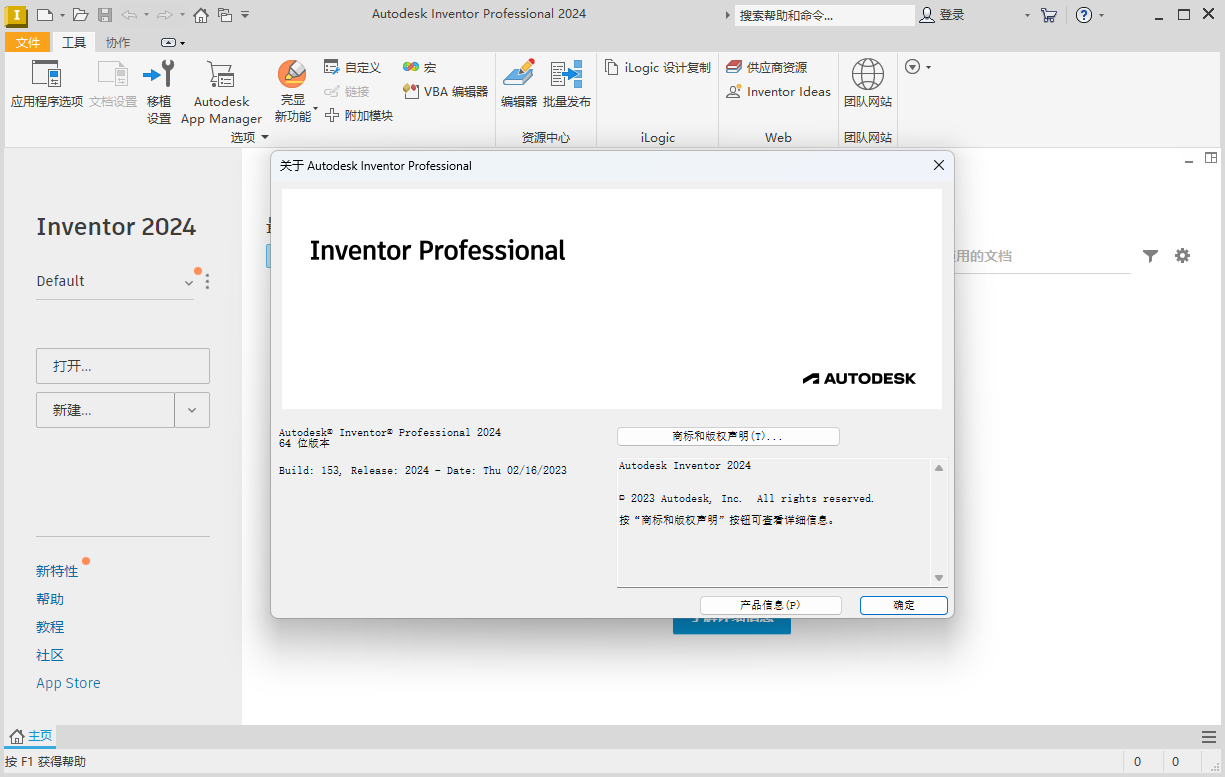Open 新特性 link
This screenshot has width=1225, height=777.
click(57, 571)
